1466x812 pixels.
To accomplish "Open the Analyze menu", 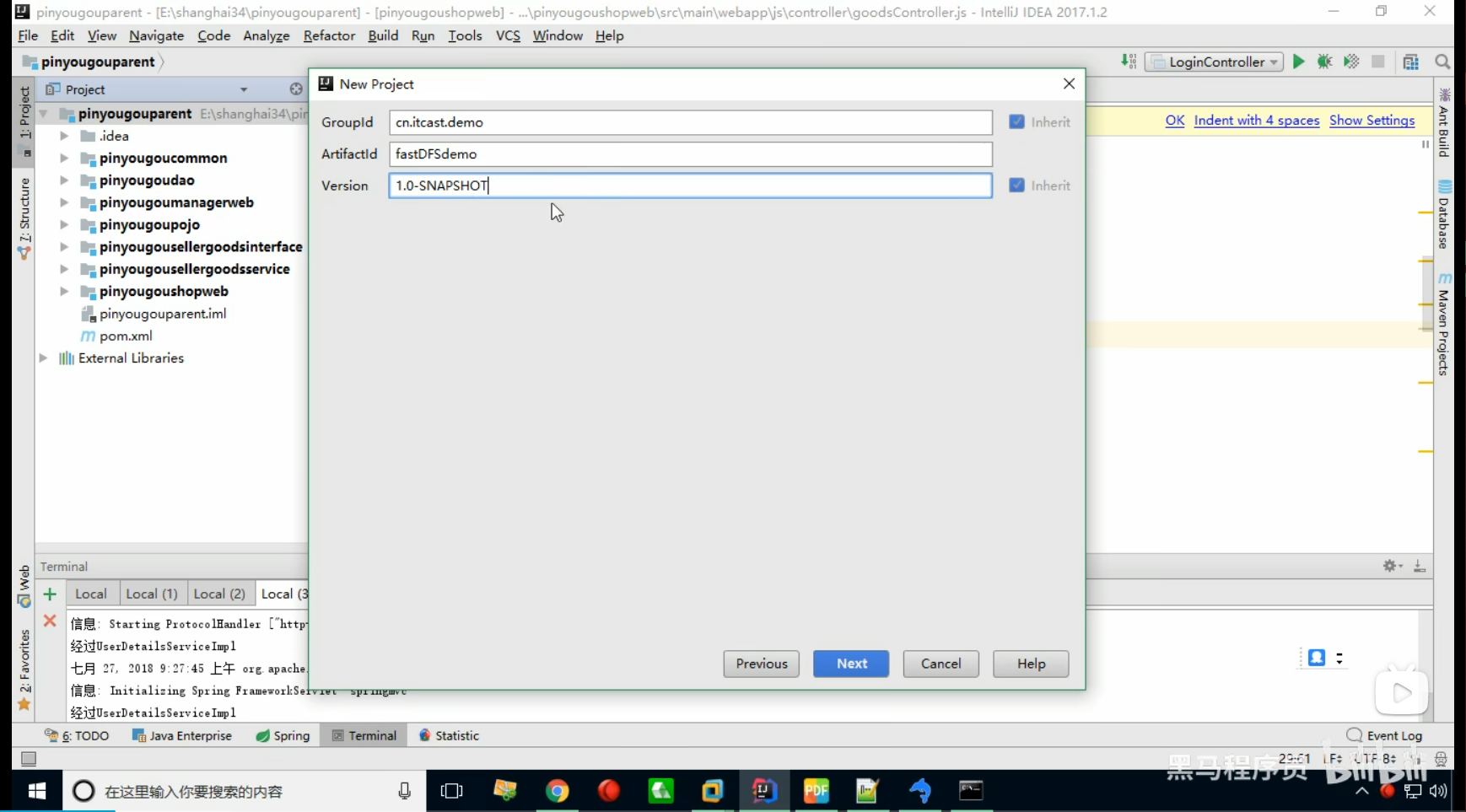I will point(267,35).
